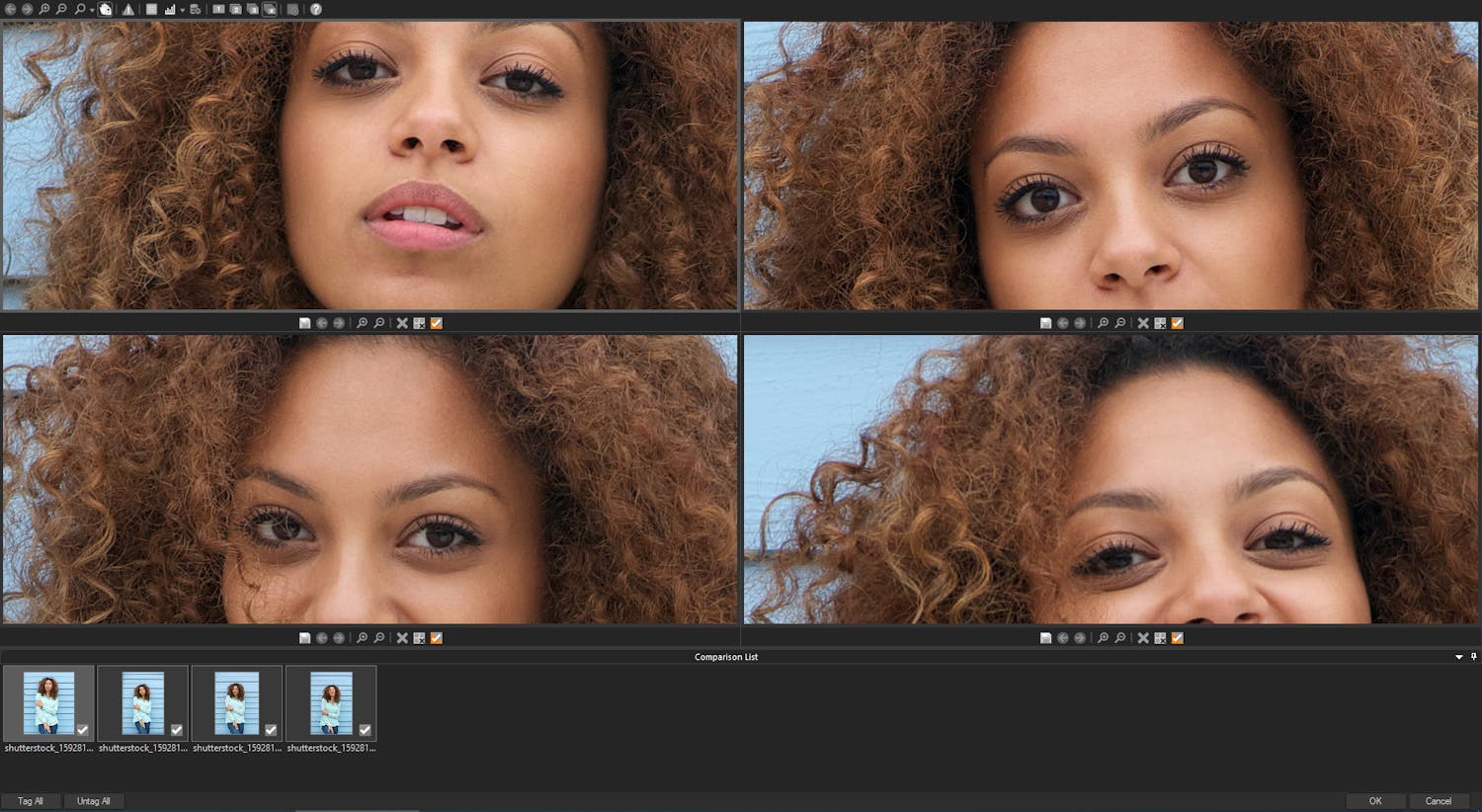Select the pan hand tool in toolbar
Image resolution: width=1482 pixels, height=812 pixels.
pos(106,9)
